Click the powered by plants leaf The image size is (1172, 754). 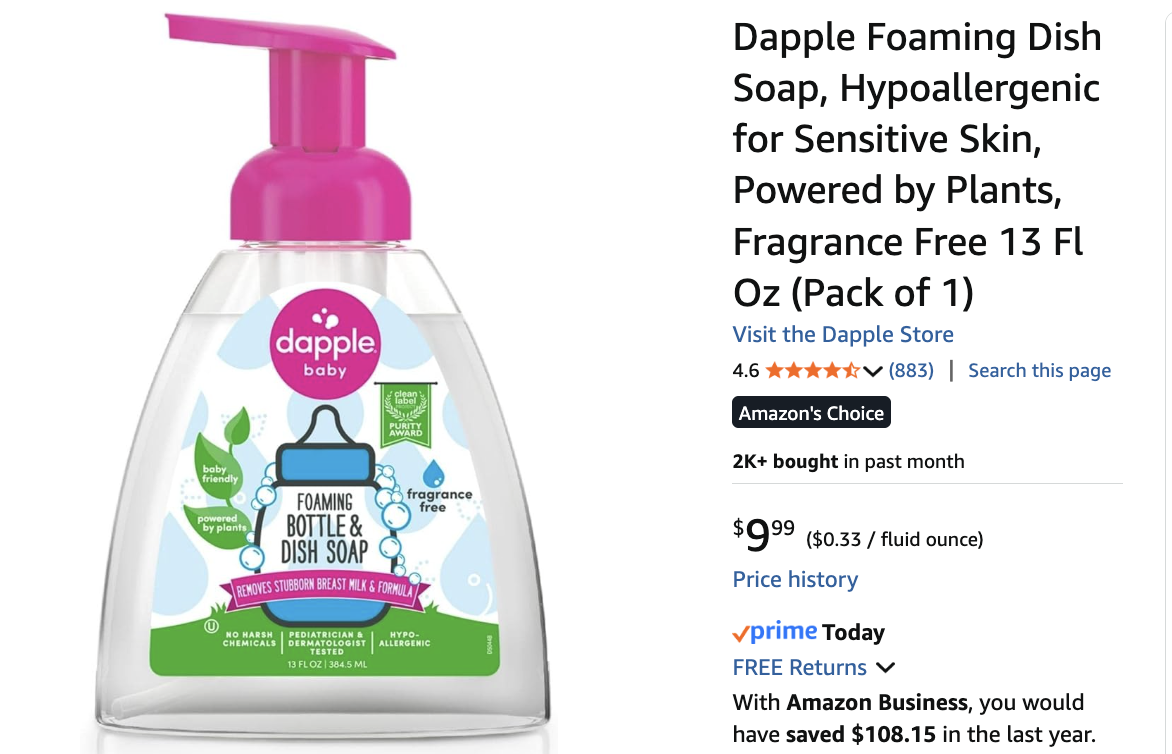(219, 524)
